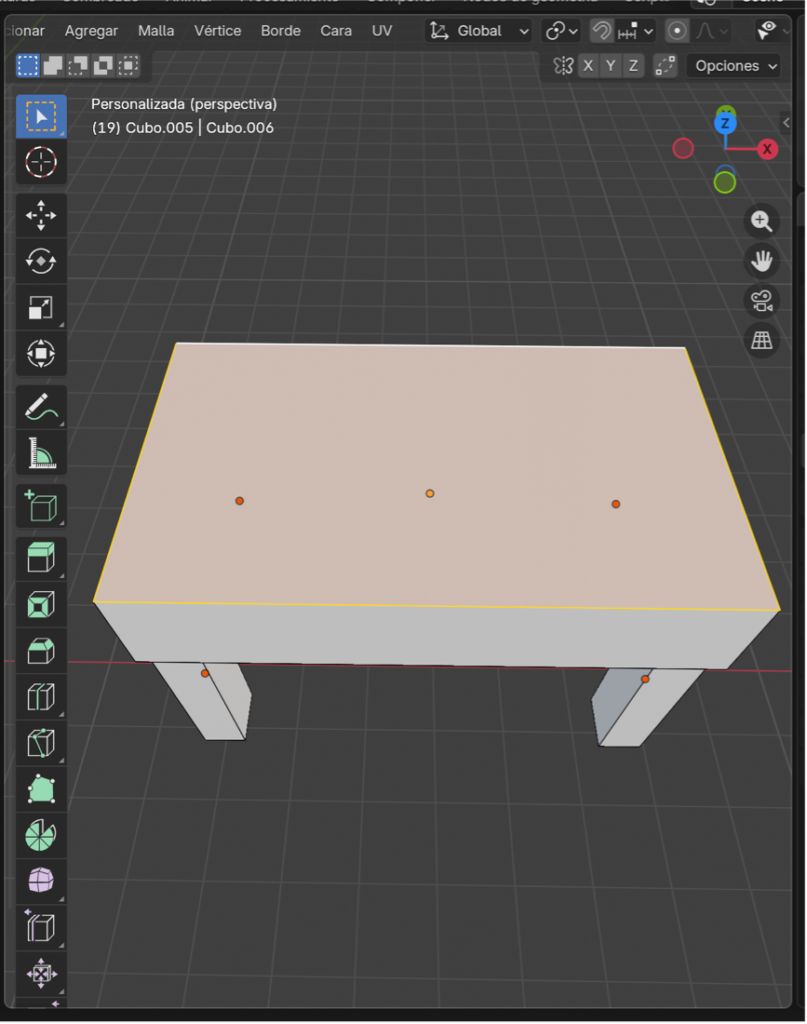Select the Knife tool
Viewport: 807px width, 1024px height.
41,743
